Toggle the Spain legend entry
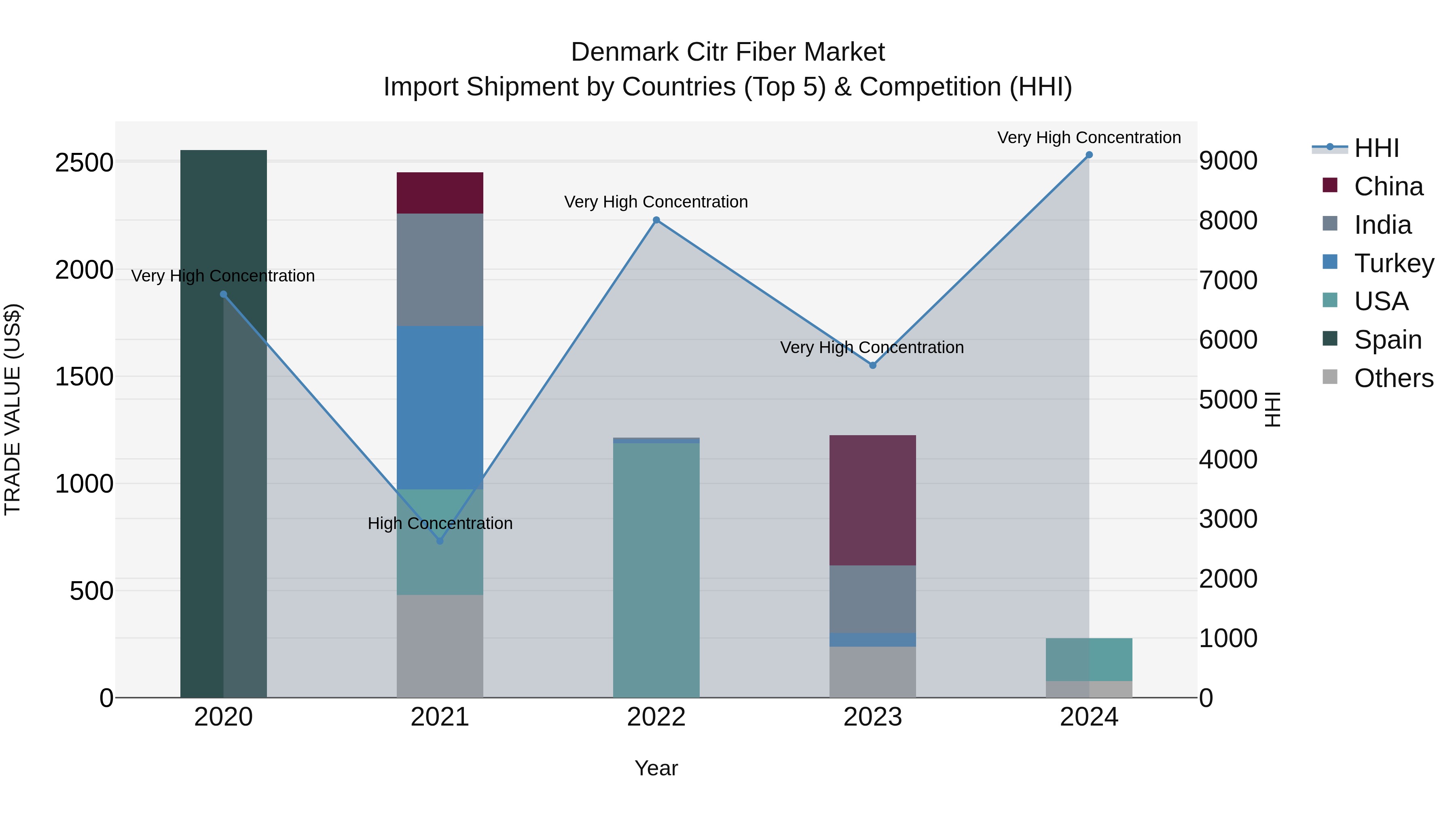 coord(1372,339)
